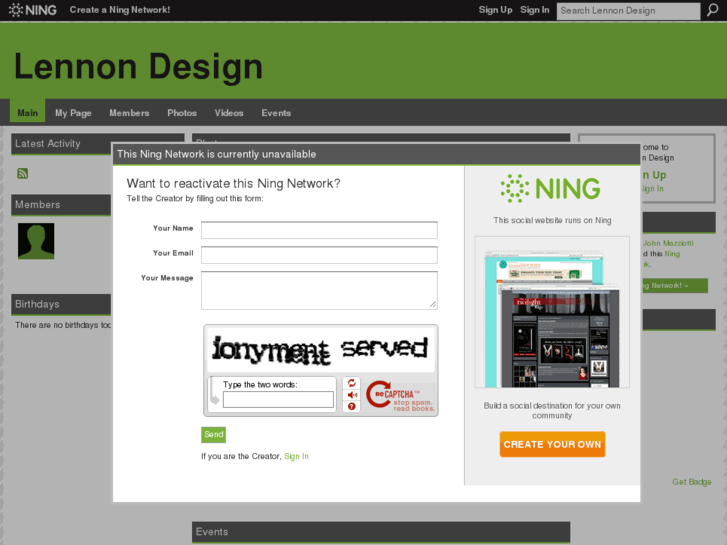Click the captcha two words input

[278, 399]
